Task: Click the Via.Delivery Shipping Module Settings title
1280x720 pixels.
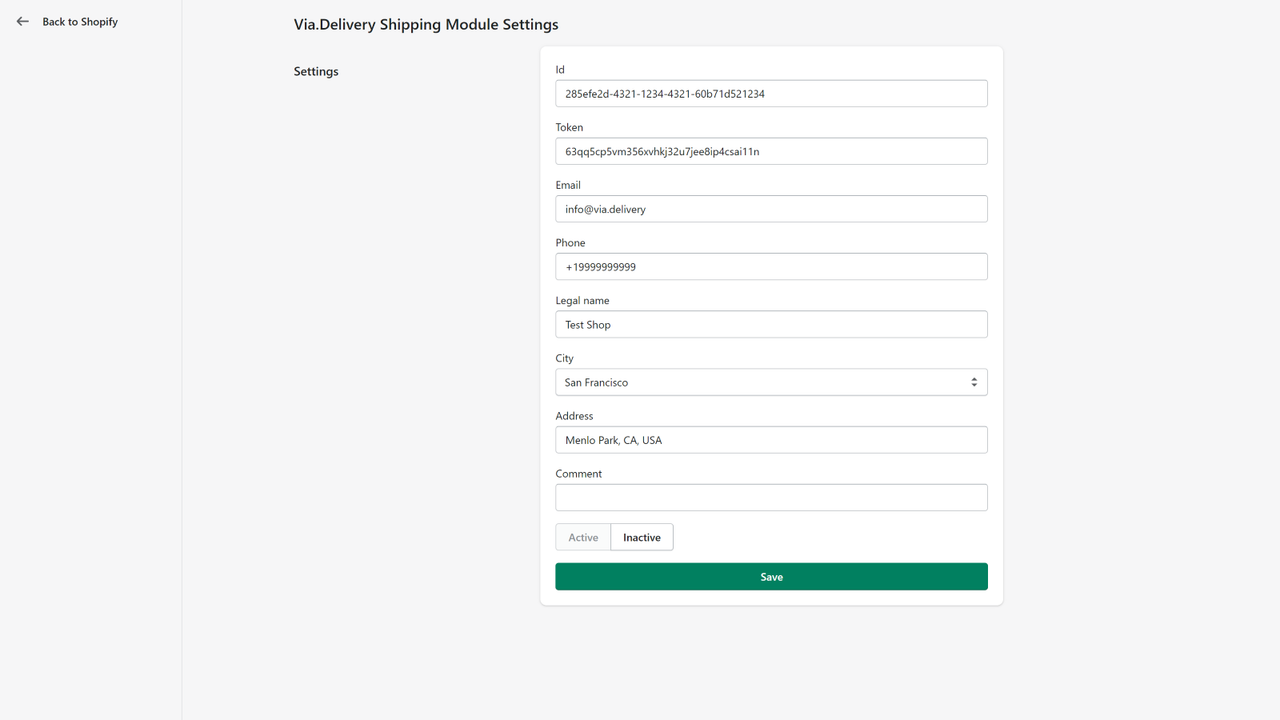Action: 426,24
